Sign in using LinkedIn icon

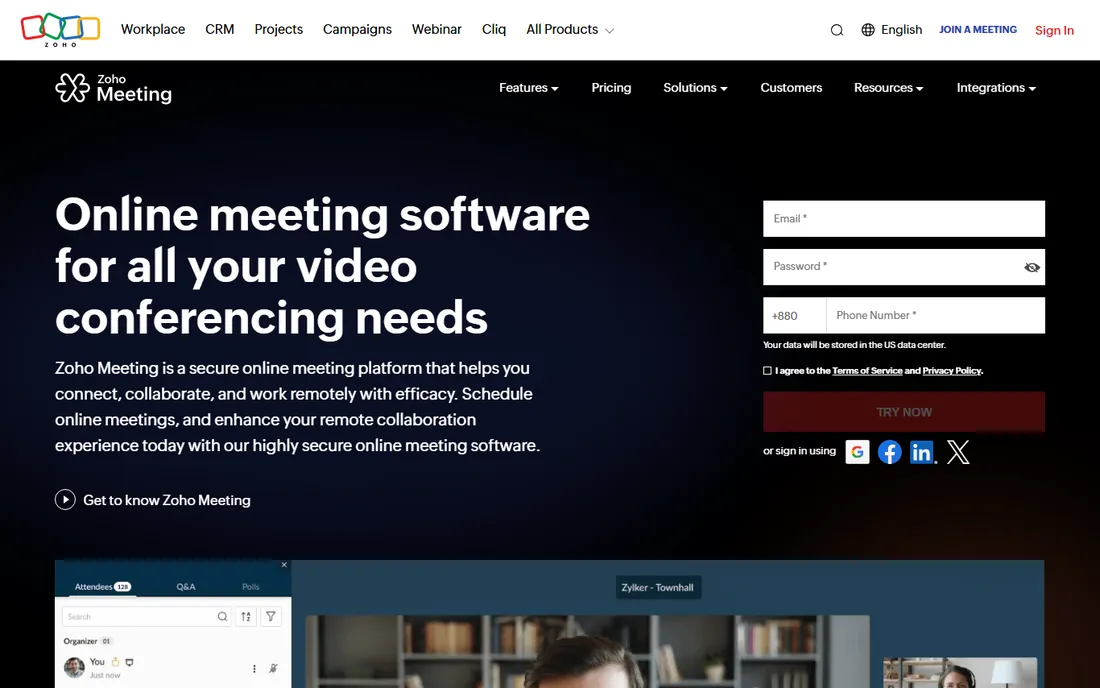pos(922,452)
